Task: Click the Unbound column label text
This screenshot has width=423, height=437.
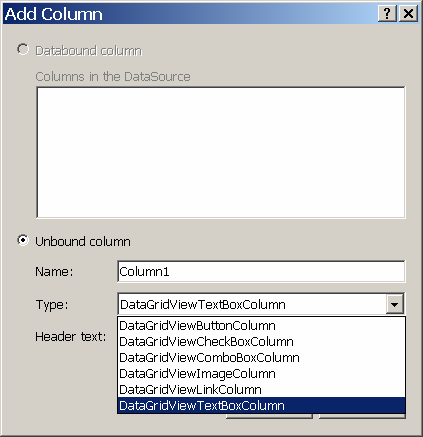Action: tap(83, 241)
